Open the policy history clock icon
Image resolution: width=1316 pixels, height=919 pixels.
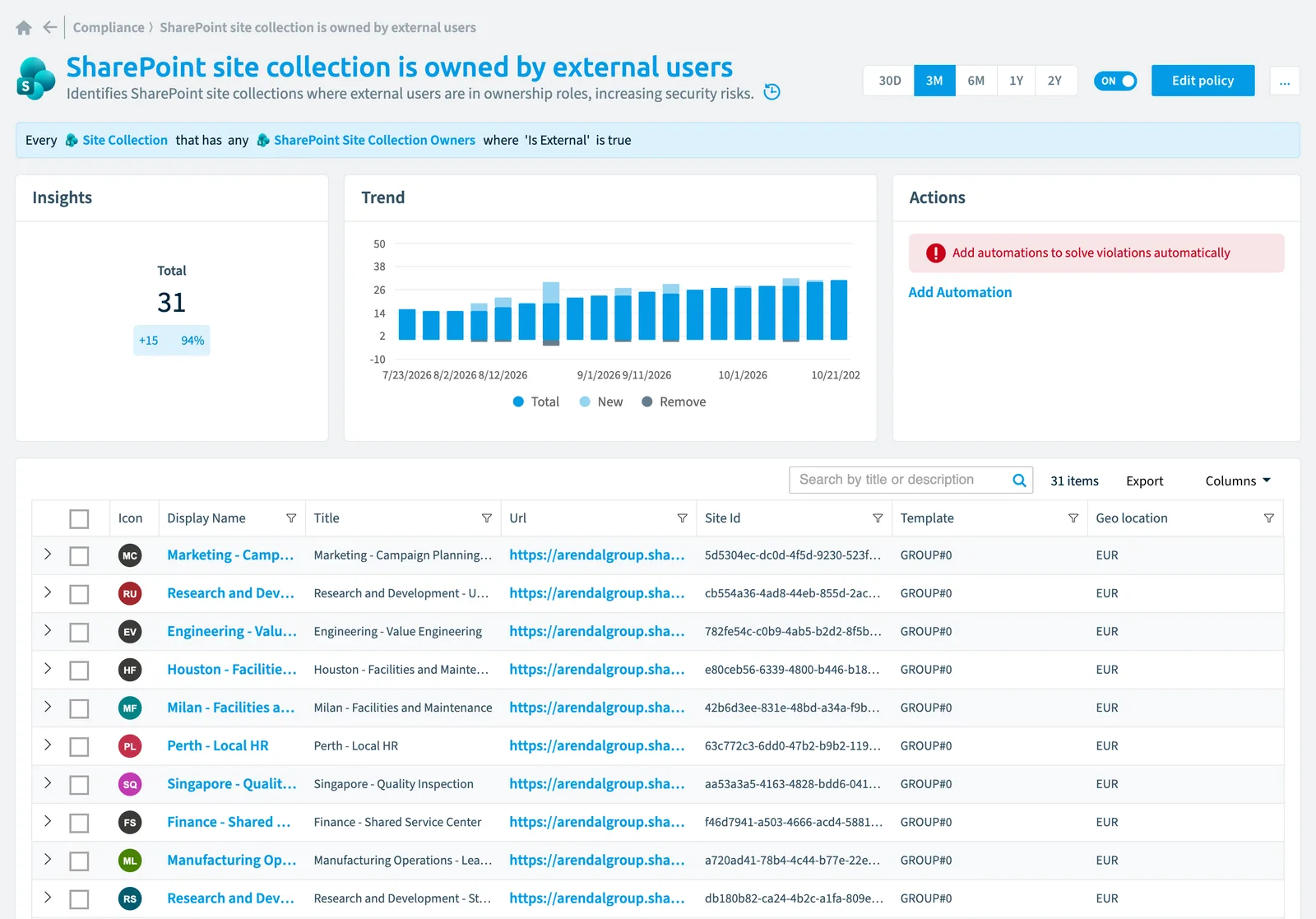coord(772,92)
